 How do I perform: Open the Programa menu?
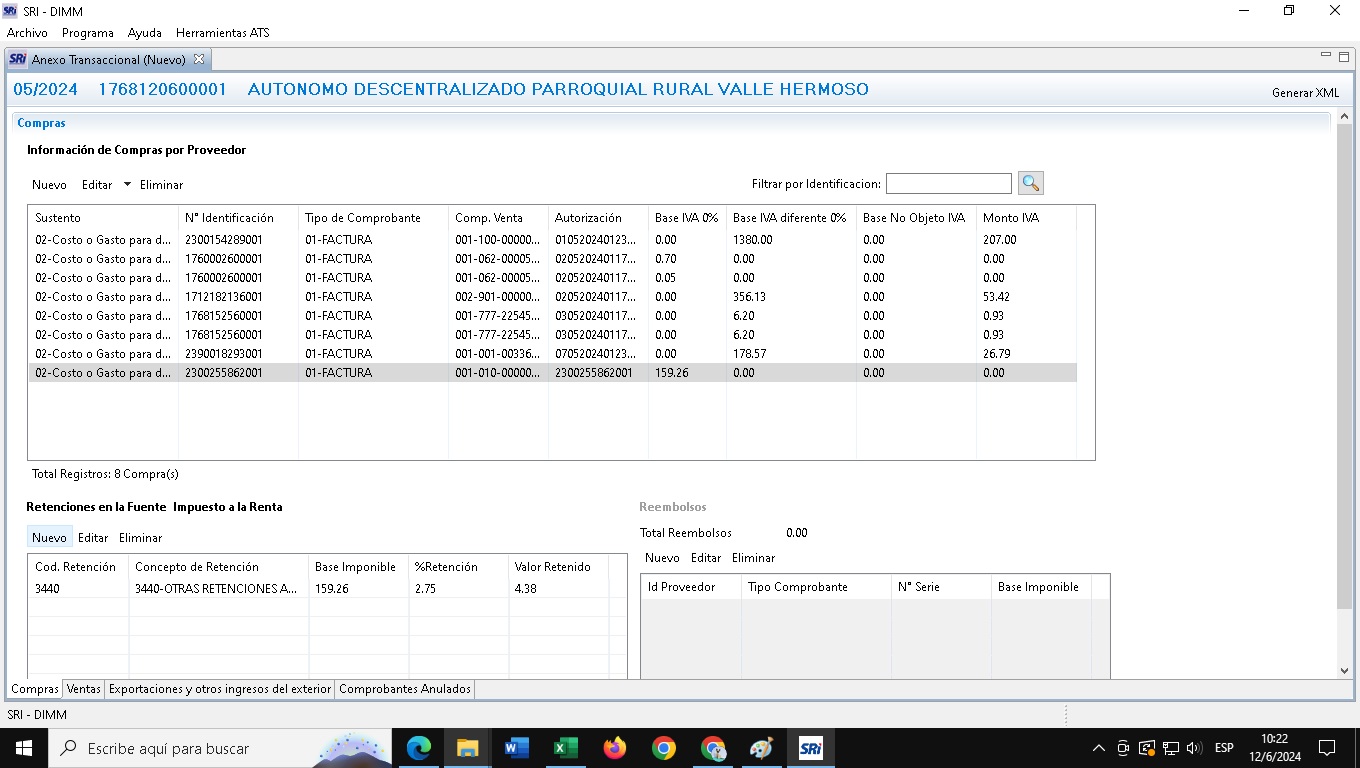click(88, 33)
